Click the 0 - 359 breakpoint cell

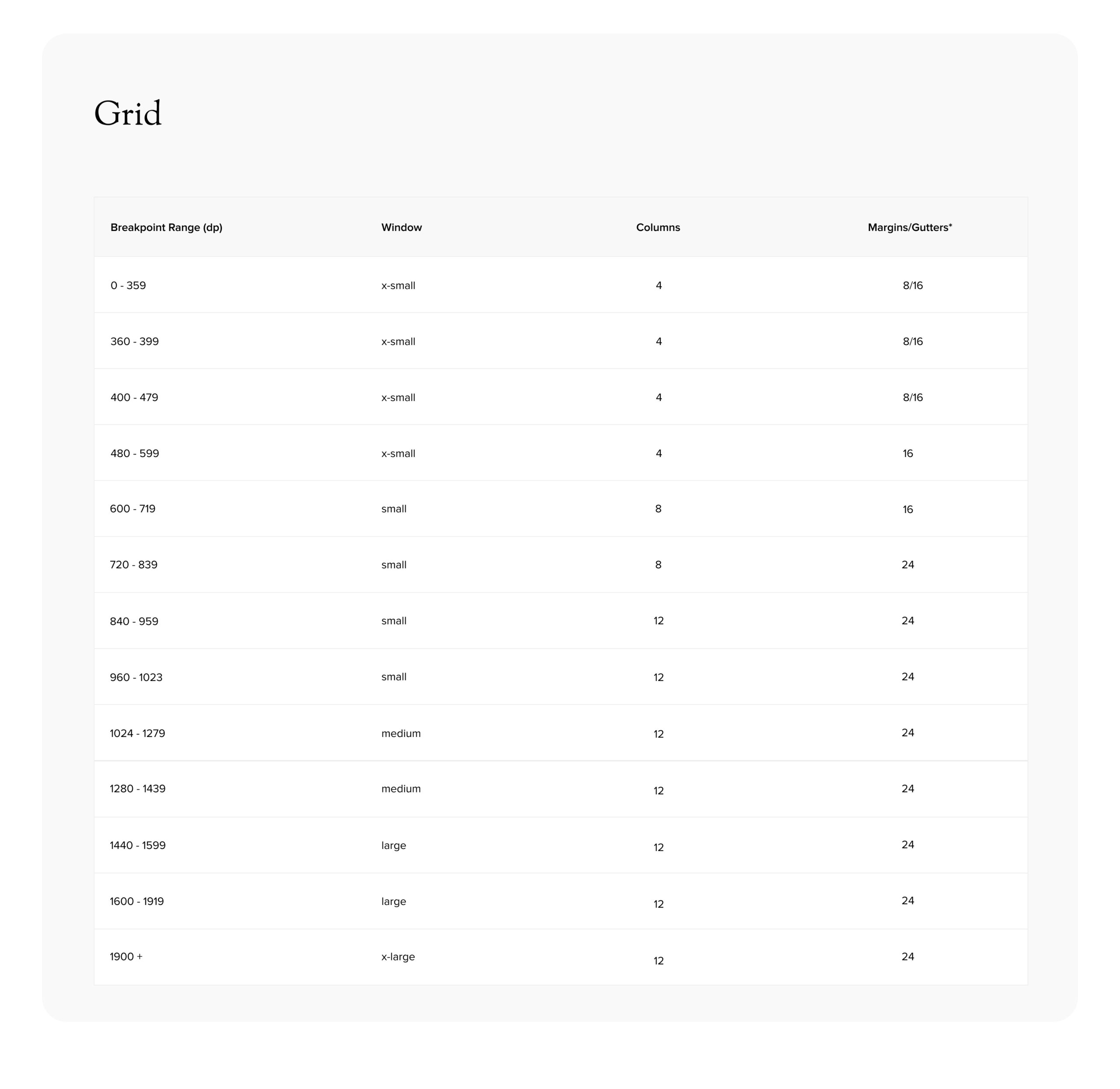(128, 286)
